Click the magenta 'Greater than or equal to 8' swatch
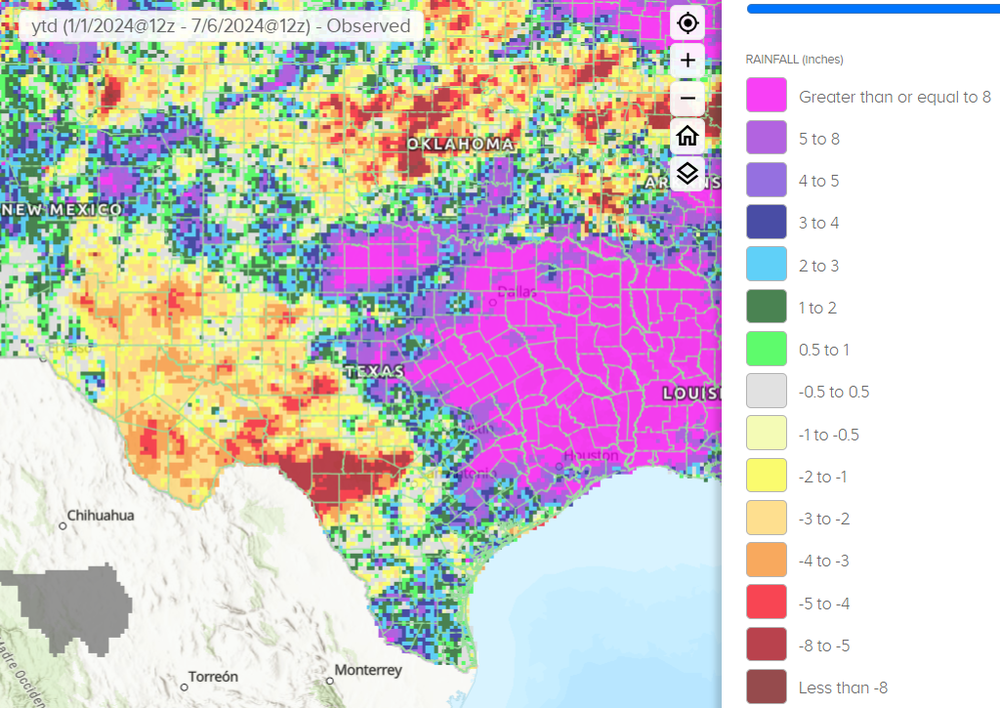Viewport: 1000px width, 708px height. [x=765, y=97]
